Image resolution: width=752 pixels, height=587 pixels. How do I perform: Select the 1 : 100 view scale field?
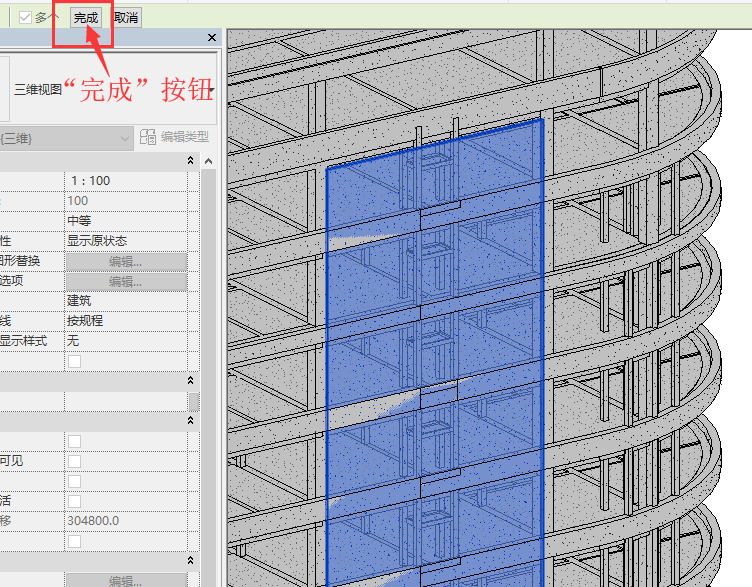tap(126, 181)
